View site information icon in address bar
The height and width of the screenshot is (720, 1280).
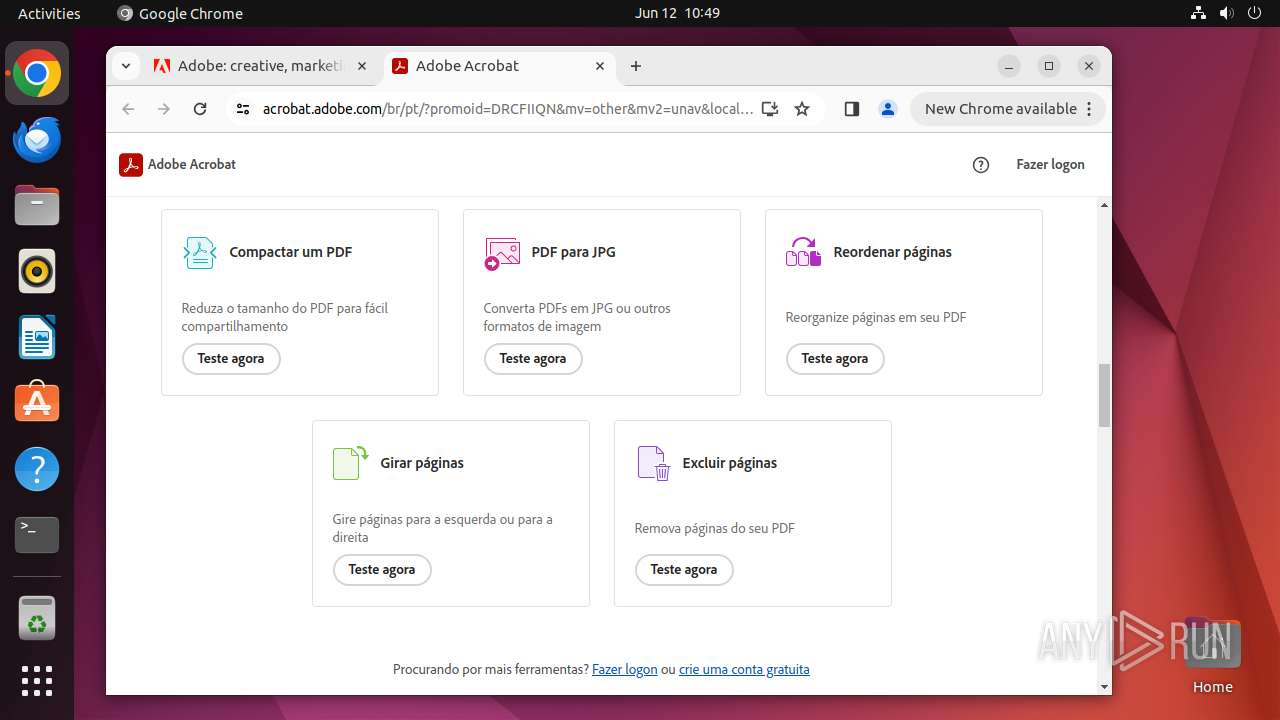pyautogui.click(x=242, y=109)
